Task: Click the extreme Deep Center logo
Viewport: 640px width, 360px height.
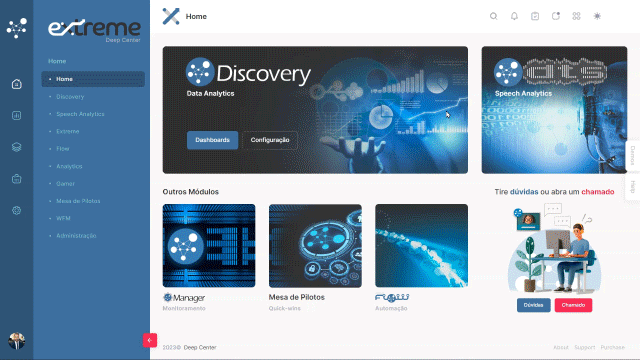Action: [x=94, y=30]
